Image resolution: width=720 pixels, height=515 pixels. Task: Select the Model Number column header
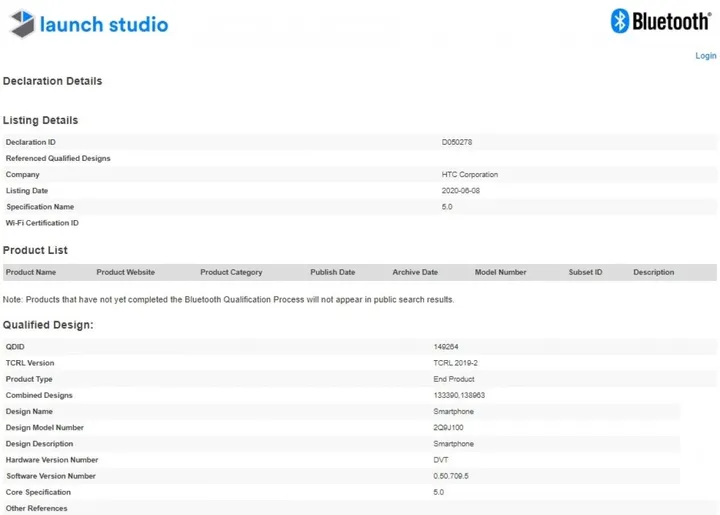point(500,272)
